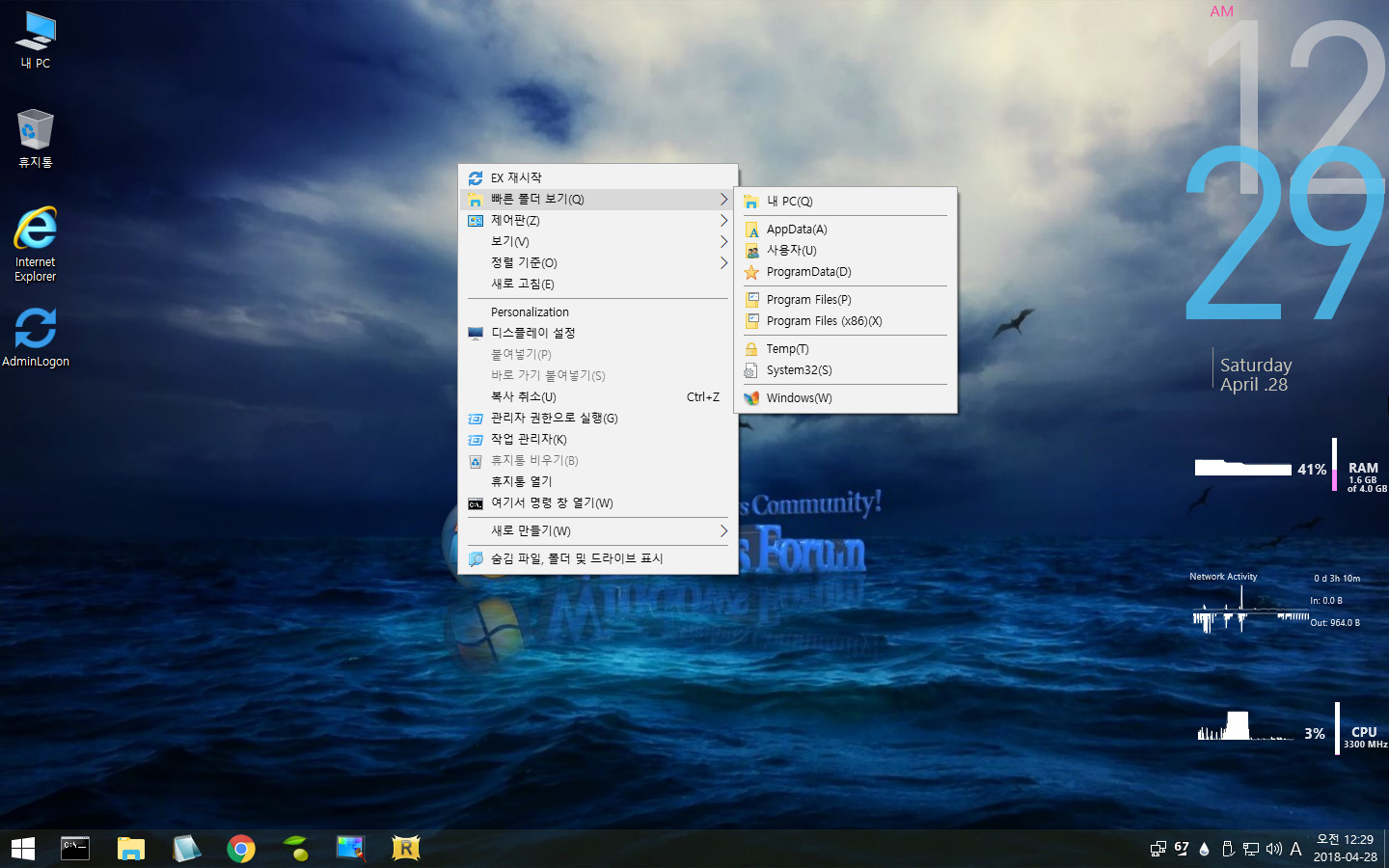
Task: Open 작업 관리자(K) task manager
Action: pyautogui.click(x=598, y=439)
